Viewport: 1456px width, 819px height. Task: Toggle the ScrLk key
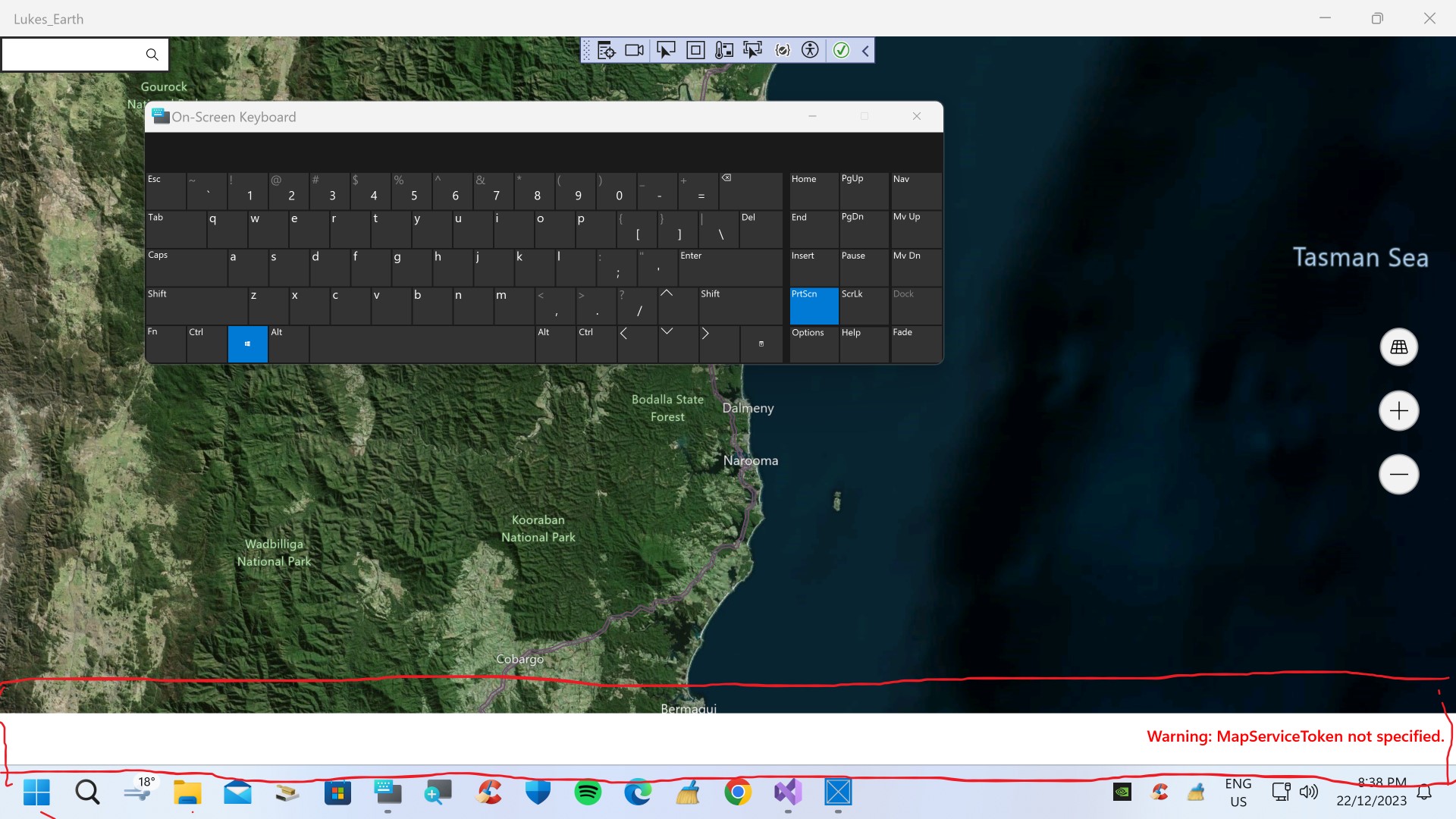pos(863,305)
